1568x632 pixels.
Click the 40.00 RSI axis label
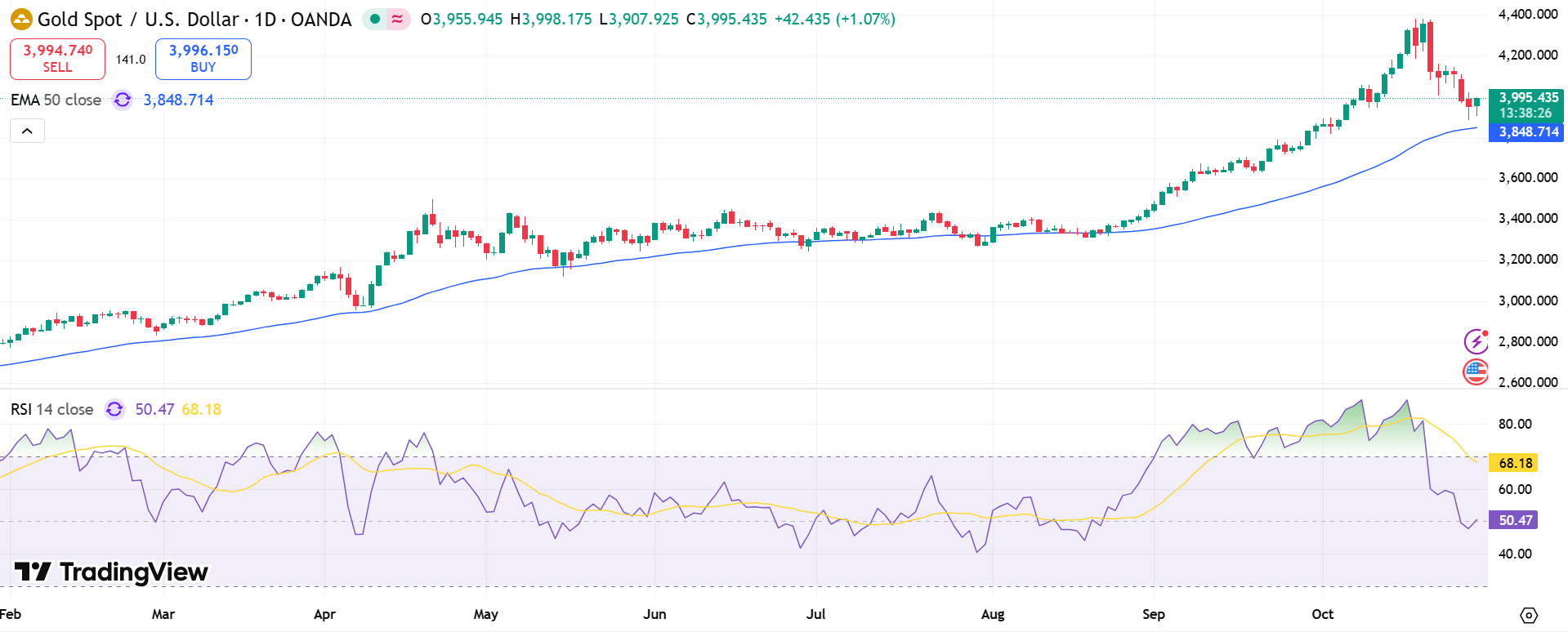coord(1515,554)
